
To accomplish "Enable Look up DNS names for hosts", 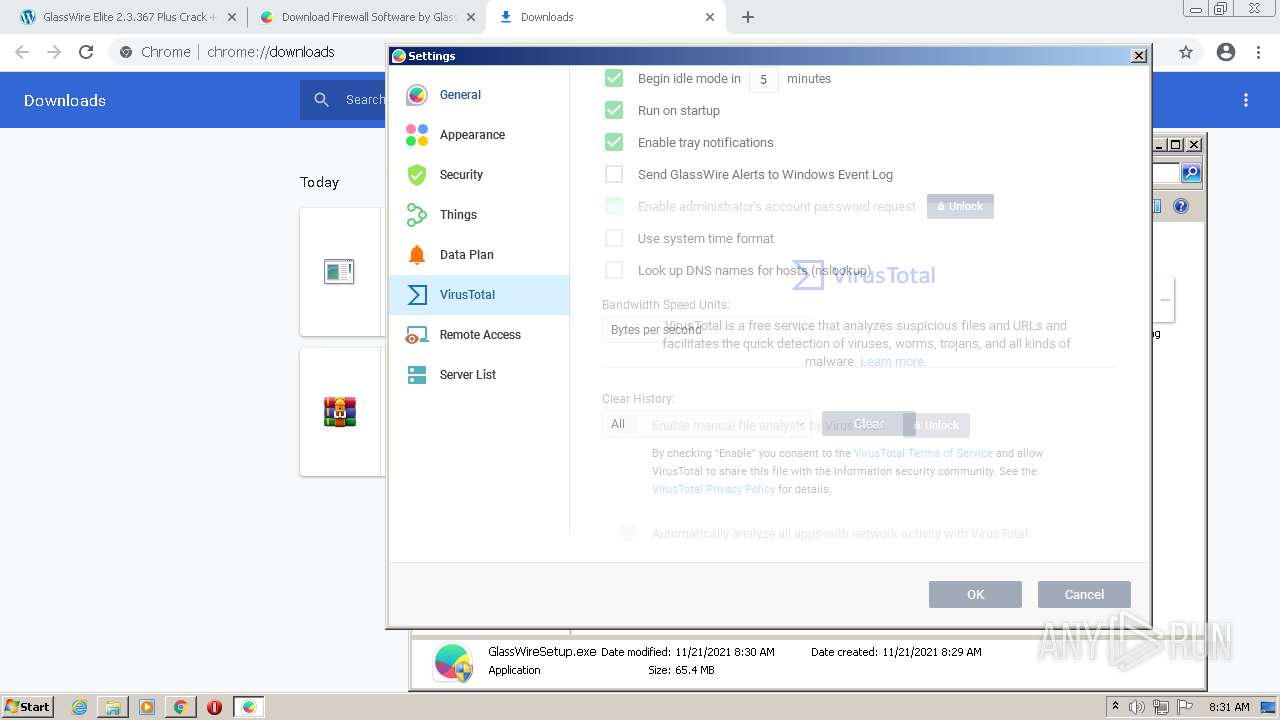I will pyautogui.click(x=614, y=270).
